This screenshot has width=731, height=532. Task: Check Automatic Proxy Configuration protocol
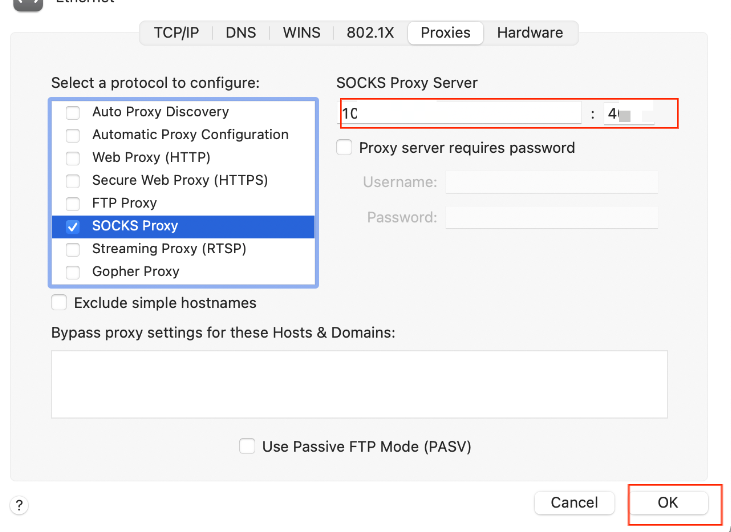[x=73, y=135]
